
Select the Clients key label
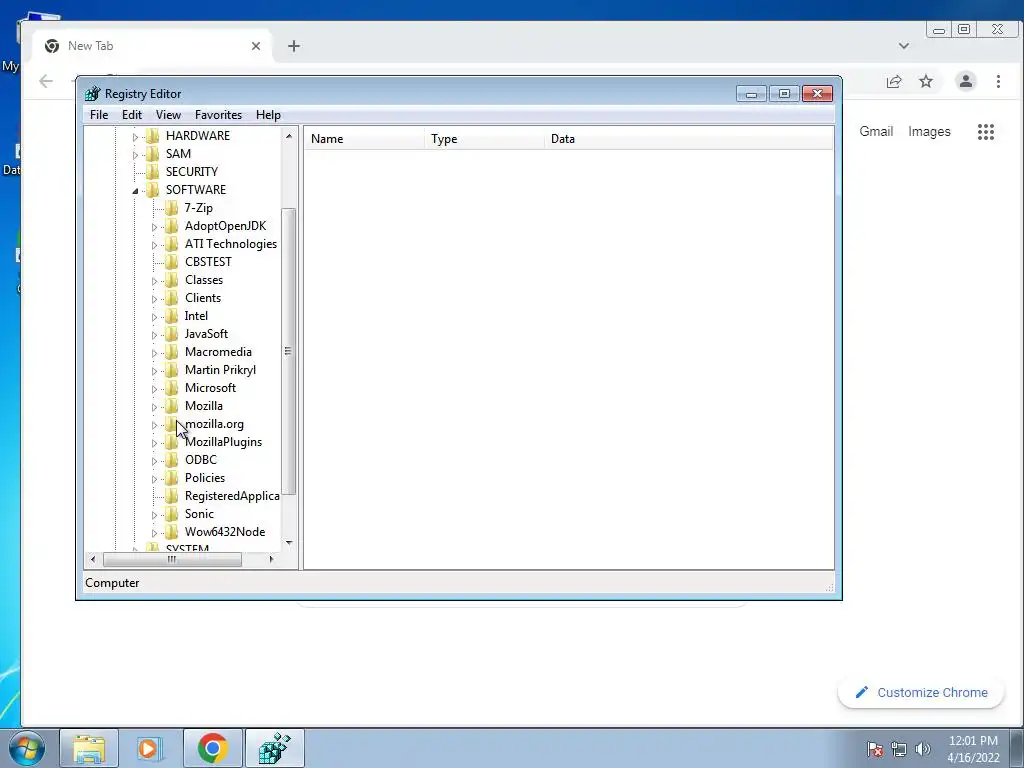[x=203, y=298]
